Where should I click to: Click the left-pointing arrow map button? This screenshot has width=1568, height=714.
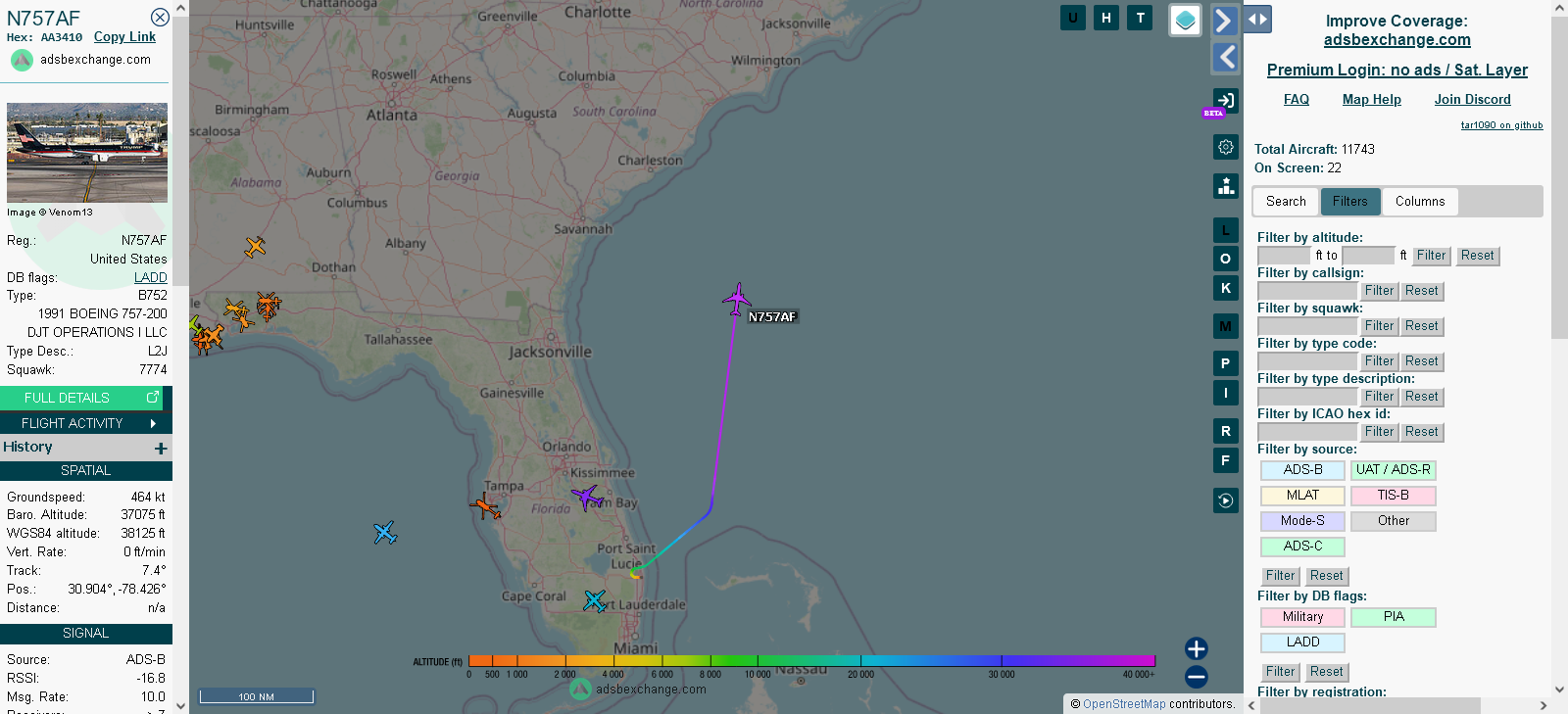[x=1225, y=57]
